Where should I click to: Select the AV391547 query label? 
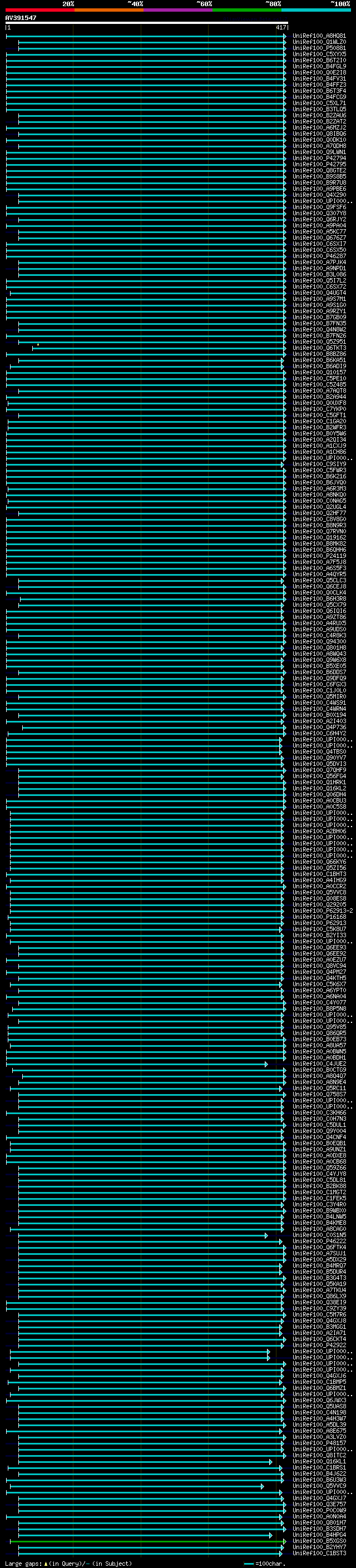tap(21, 18)
